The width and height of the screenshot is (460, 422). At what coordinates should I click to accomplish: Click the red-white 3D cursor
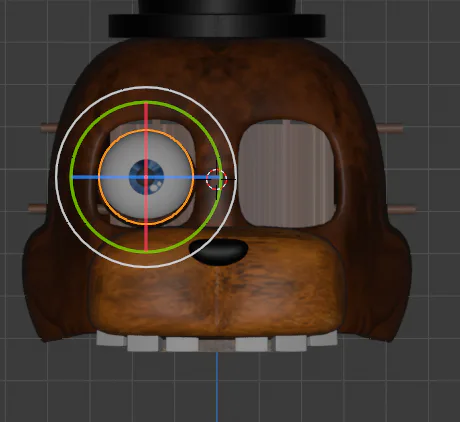pyautogui.click(x=217, y=179)
